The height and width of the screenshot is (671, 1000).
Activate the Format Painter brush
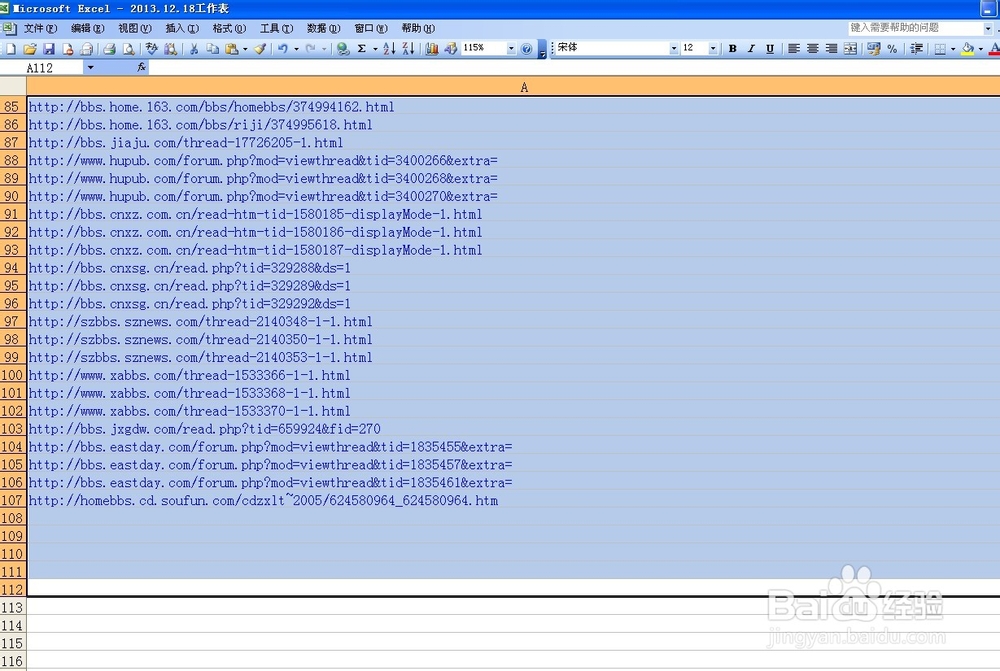point(260,48)
